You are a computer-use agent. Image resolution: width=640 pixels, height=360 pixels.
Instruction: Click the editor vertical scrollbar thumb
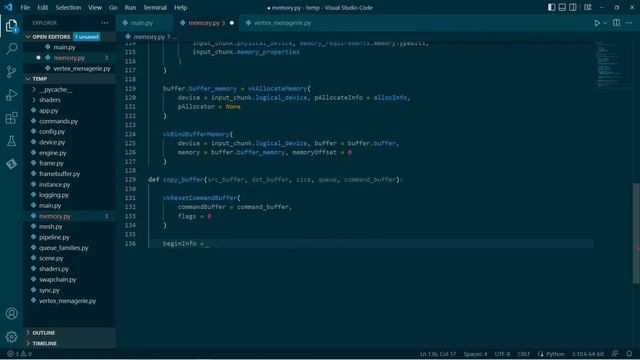pos(636,233)
